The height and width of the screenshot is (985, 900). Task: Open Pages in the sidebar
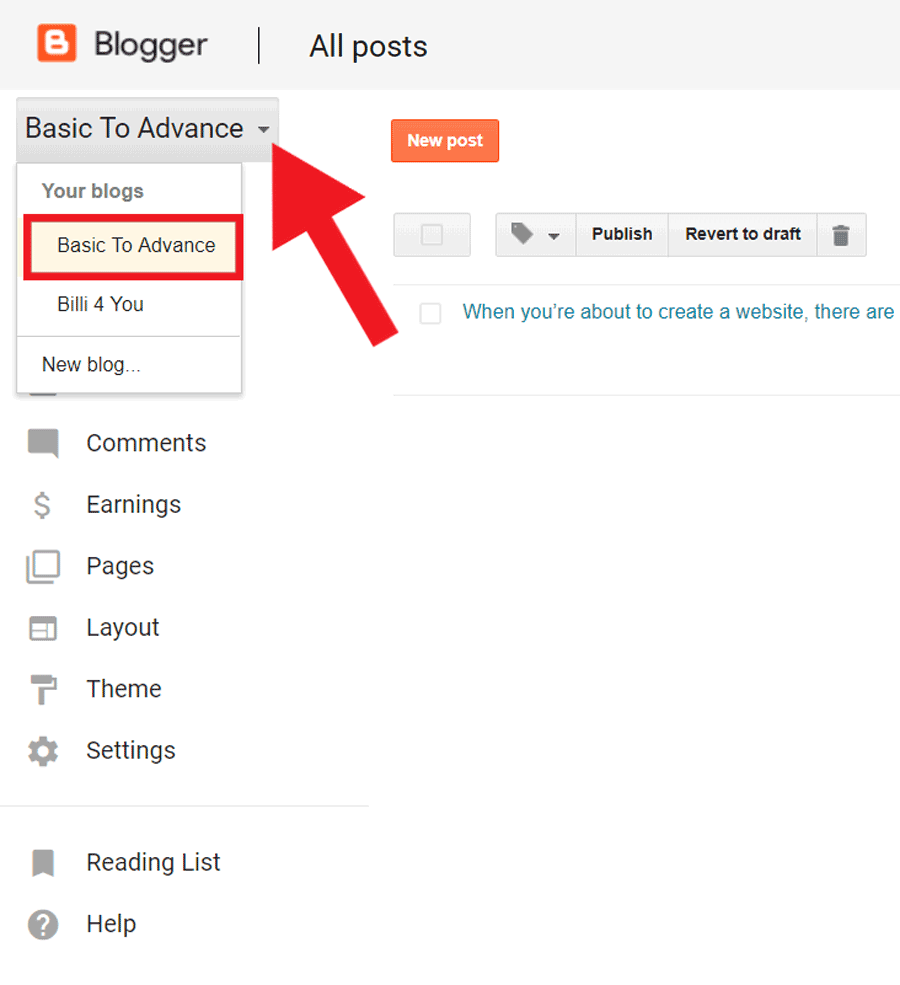tap(120, 567)
